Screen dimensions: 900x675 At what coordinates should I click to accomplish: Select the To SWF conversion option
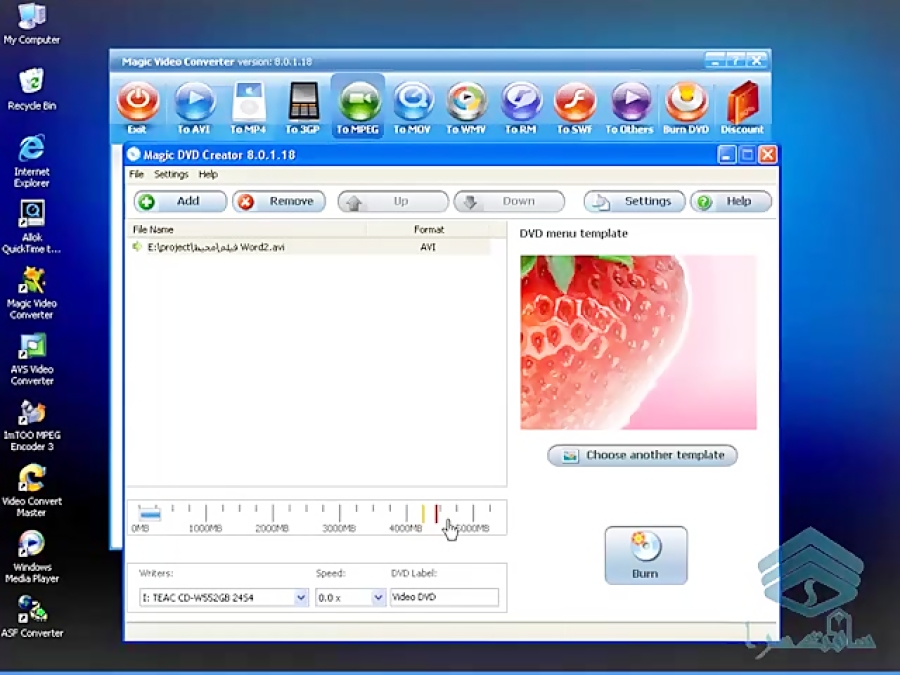[575, 105]
